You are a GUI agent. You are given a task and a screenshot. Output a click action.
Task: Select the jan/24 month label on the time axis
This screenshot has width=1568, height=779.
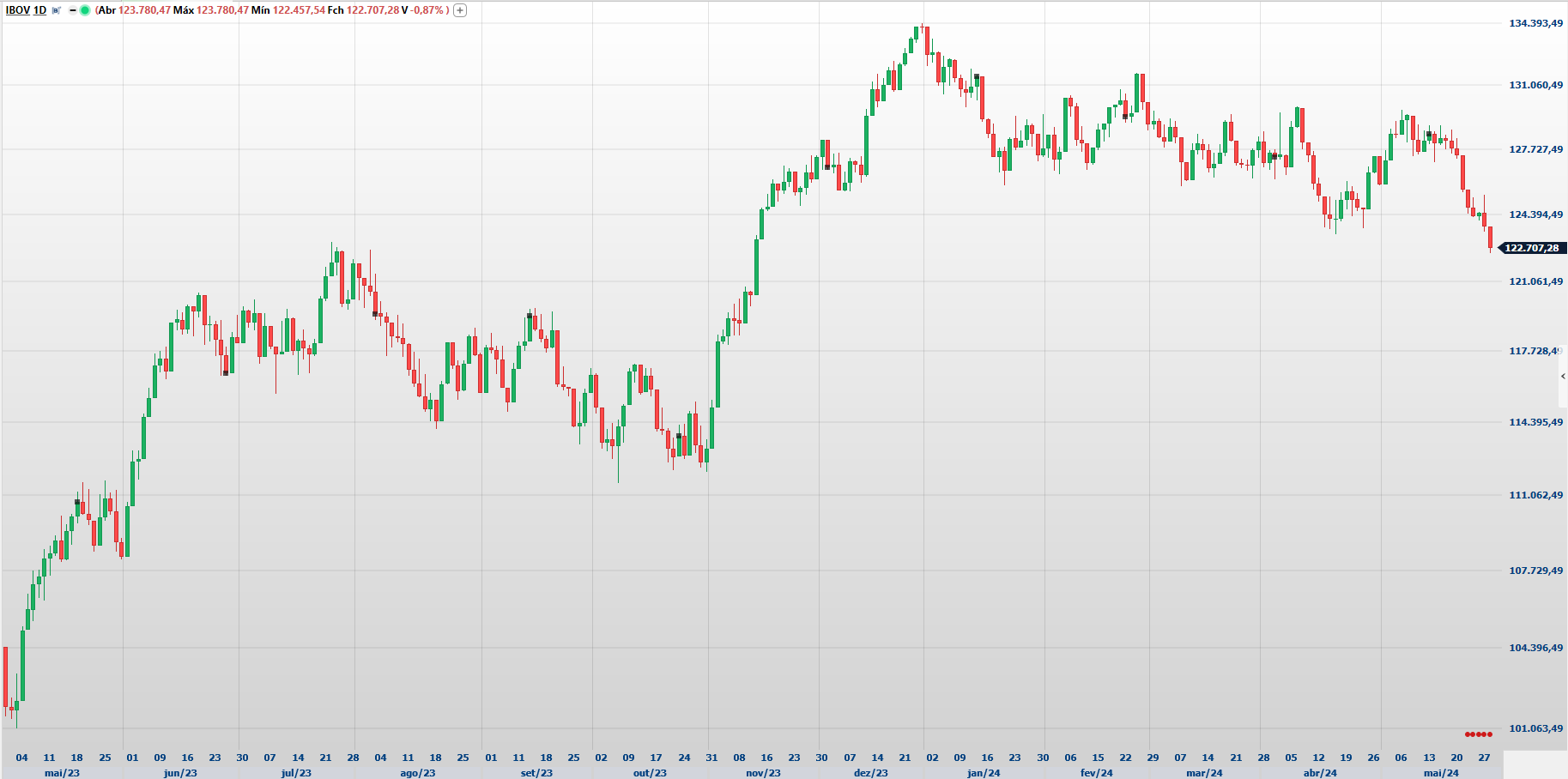pos(984,773)
